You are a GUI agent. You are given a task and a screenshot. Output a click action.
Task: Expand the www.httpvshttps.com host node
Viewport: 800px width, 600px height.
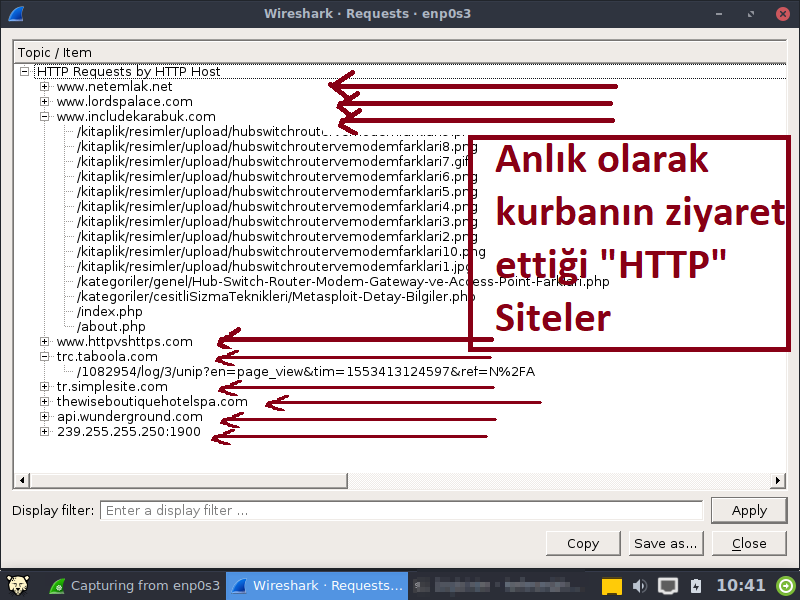click(x=44, y=341)
